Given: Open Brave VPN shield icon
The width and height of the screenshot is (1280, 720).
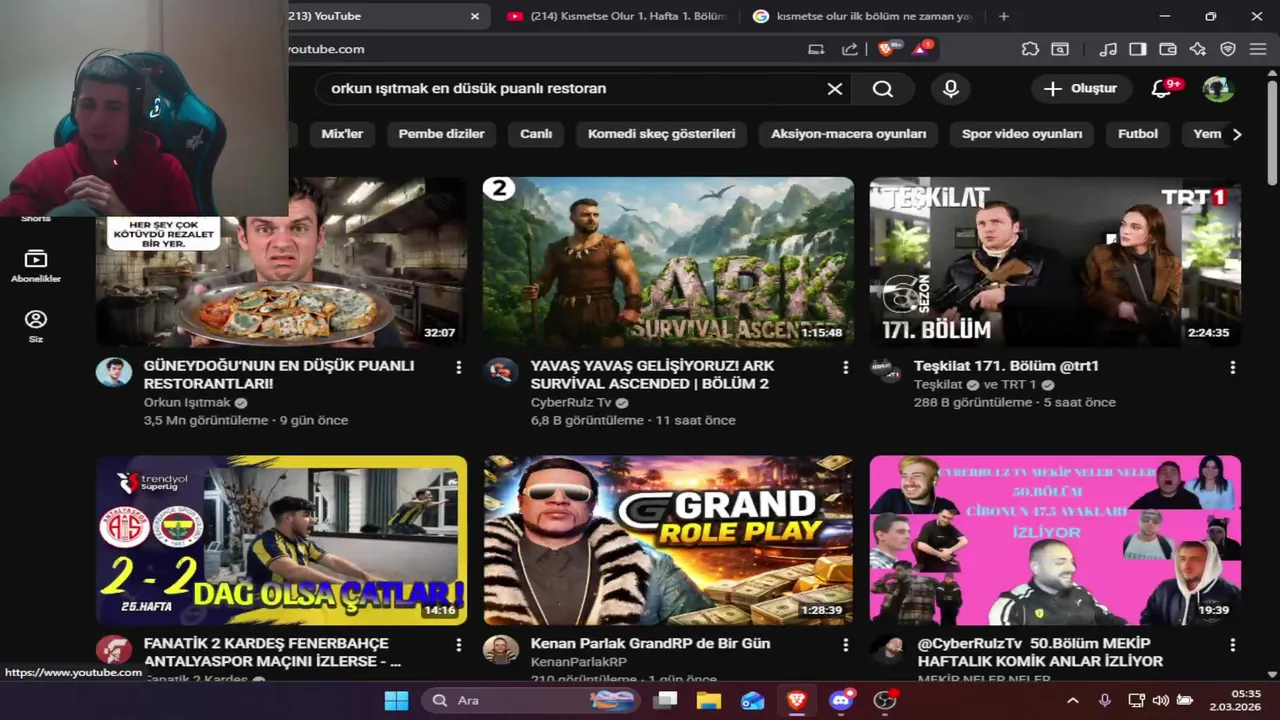Looking at the screenshot, I should [1228, 49].
